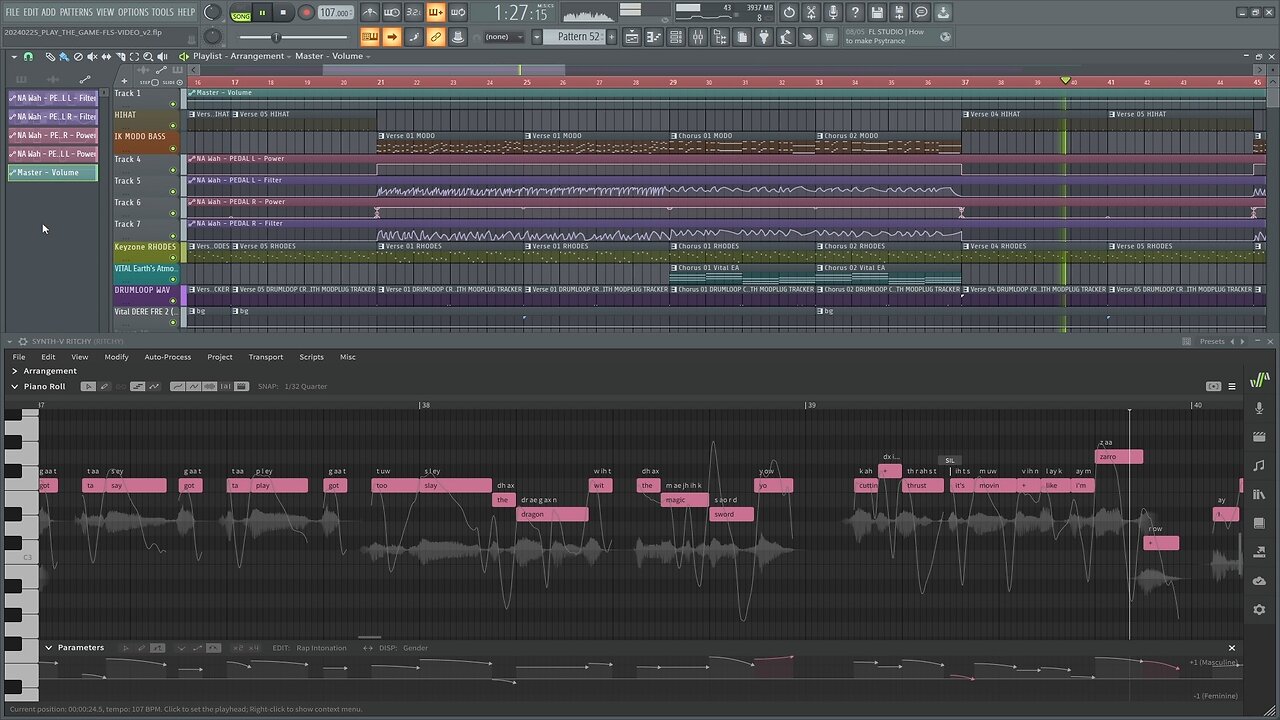Stop playback with the stop button
This screenshot has width=1280, height=720.
click(283, 13)
